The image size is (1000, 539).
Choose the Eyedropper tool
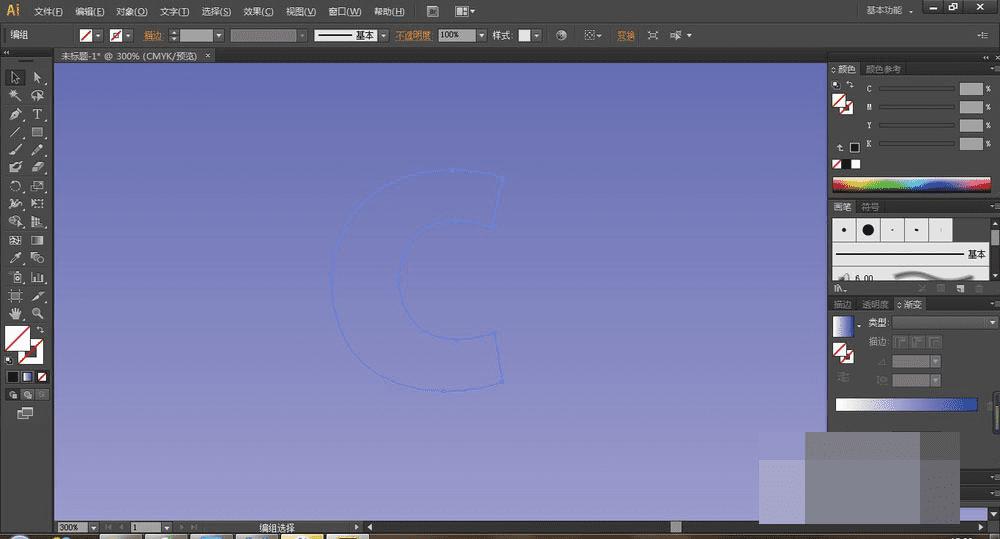15,258
